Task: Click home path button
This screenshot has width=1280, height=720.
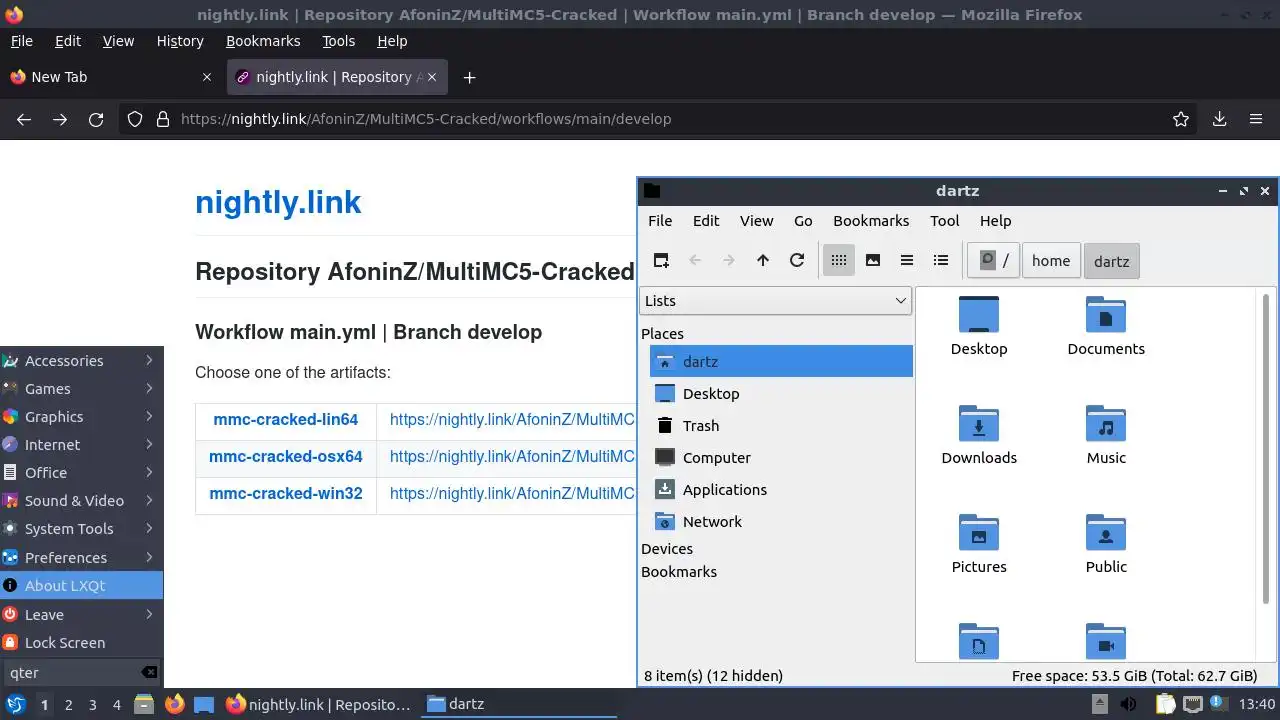Action: (x=1051, y=260)
